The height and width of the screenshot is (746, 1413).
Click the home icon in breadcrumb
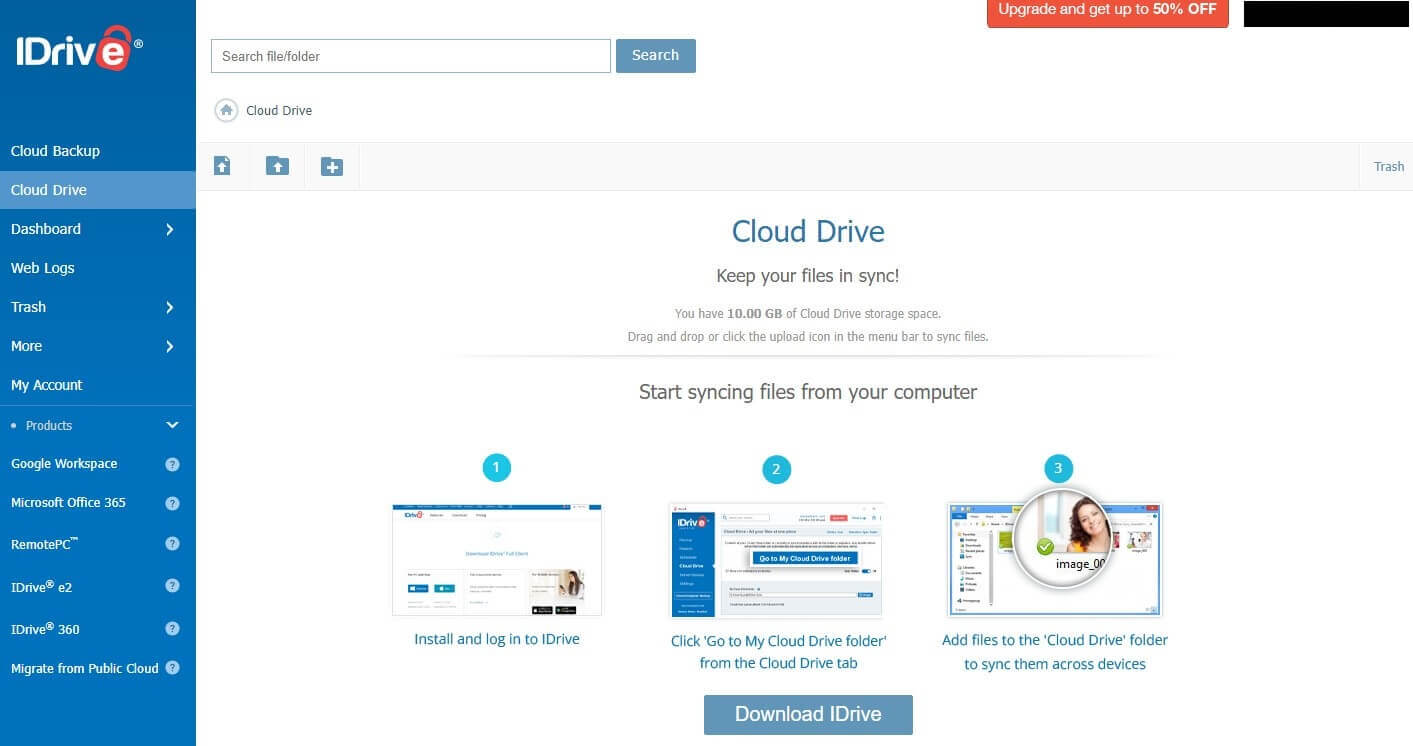pyautogui.click(x=227, y=110)
